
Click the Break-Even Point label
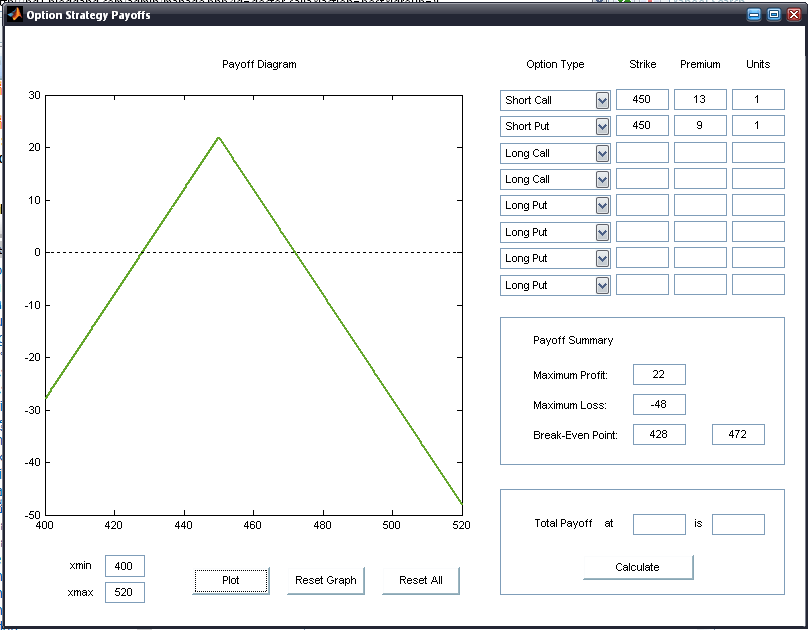[575, 435]
